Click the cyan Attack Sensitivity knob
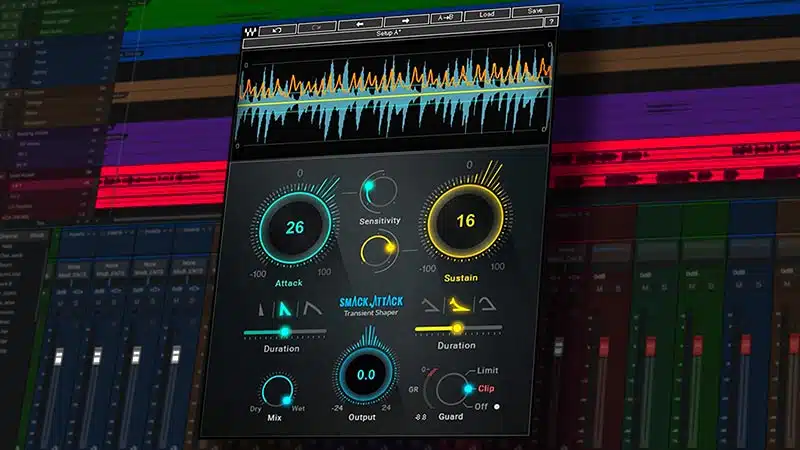 point(379,192)
